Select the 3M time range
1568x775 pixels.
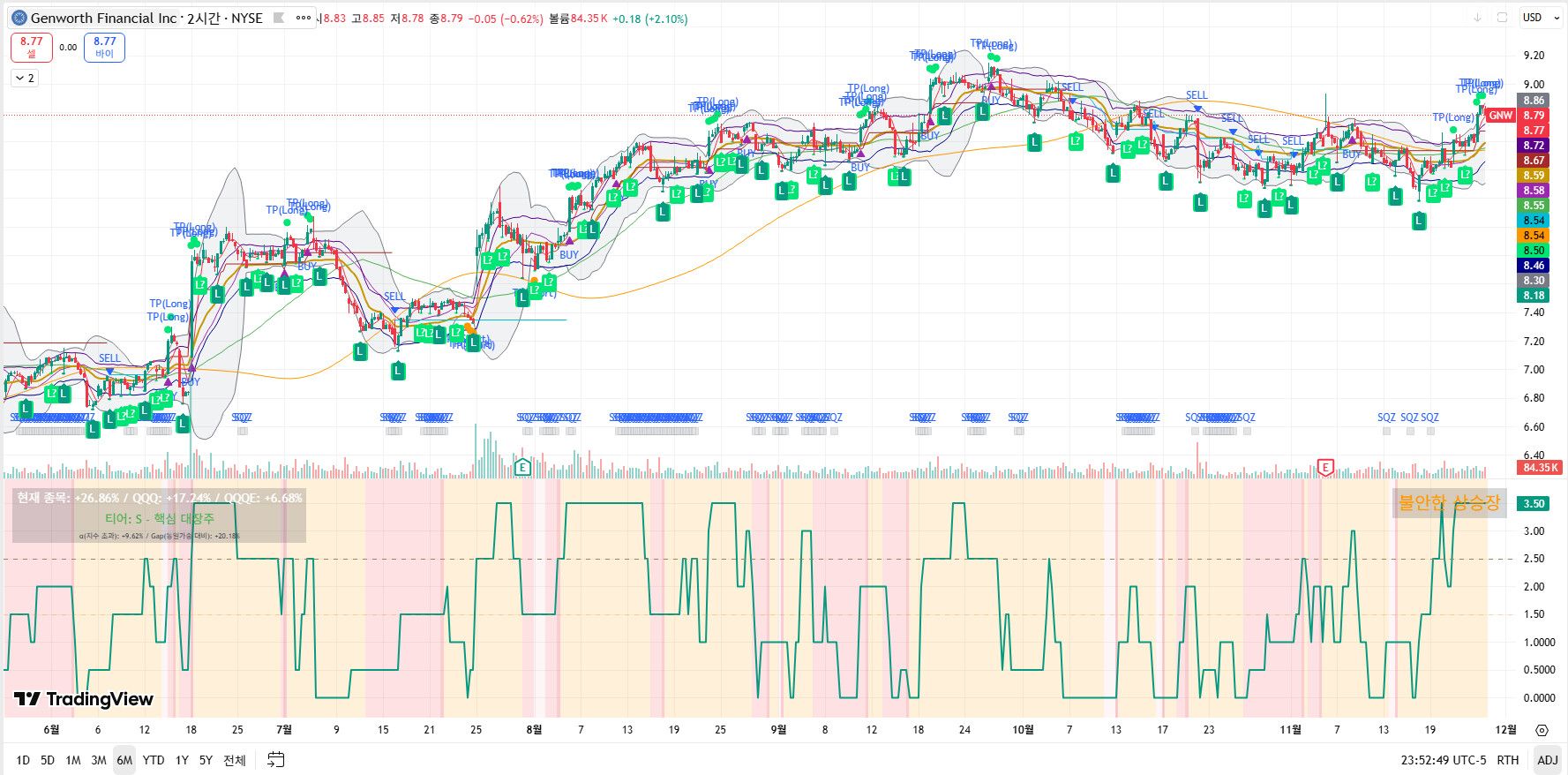tap(98, 760)
